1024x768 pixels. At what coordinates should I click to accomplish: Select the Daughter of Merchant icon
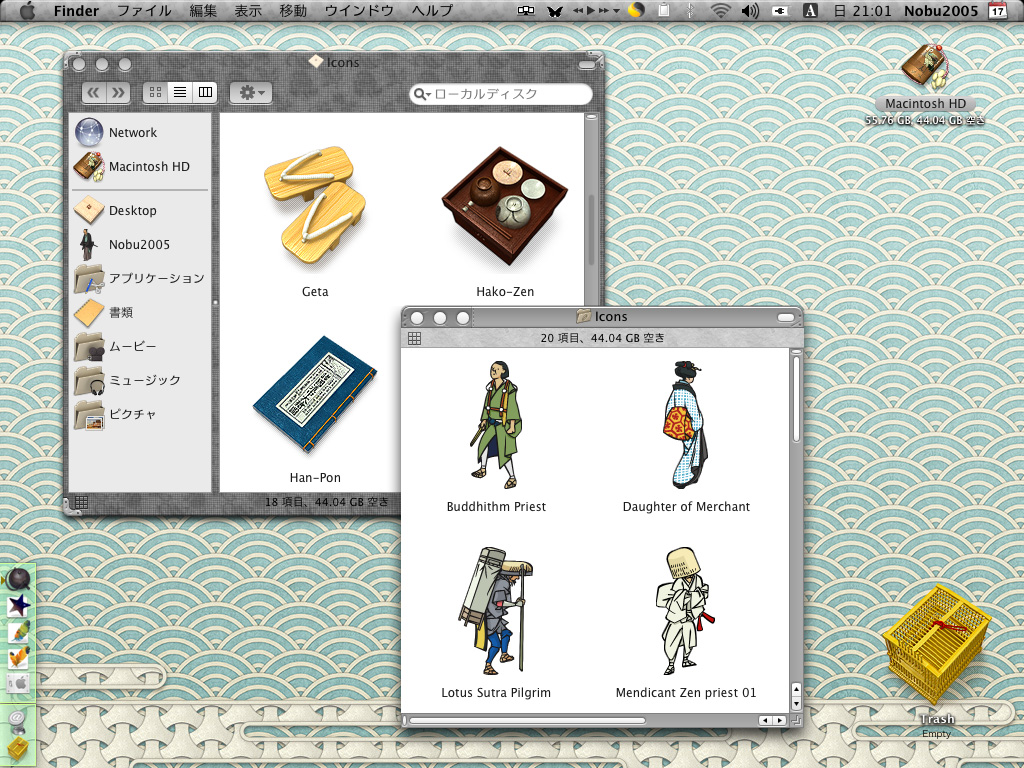click(685, 424)
